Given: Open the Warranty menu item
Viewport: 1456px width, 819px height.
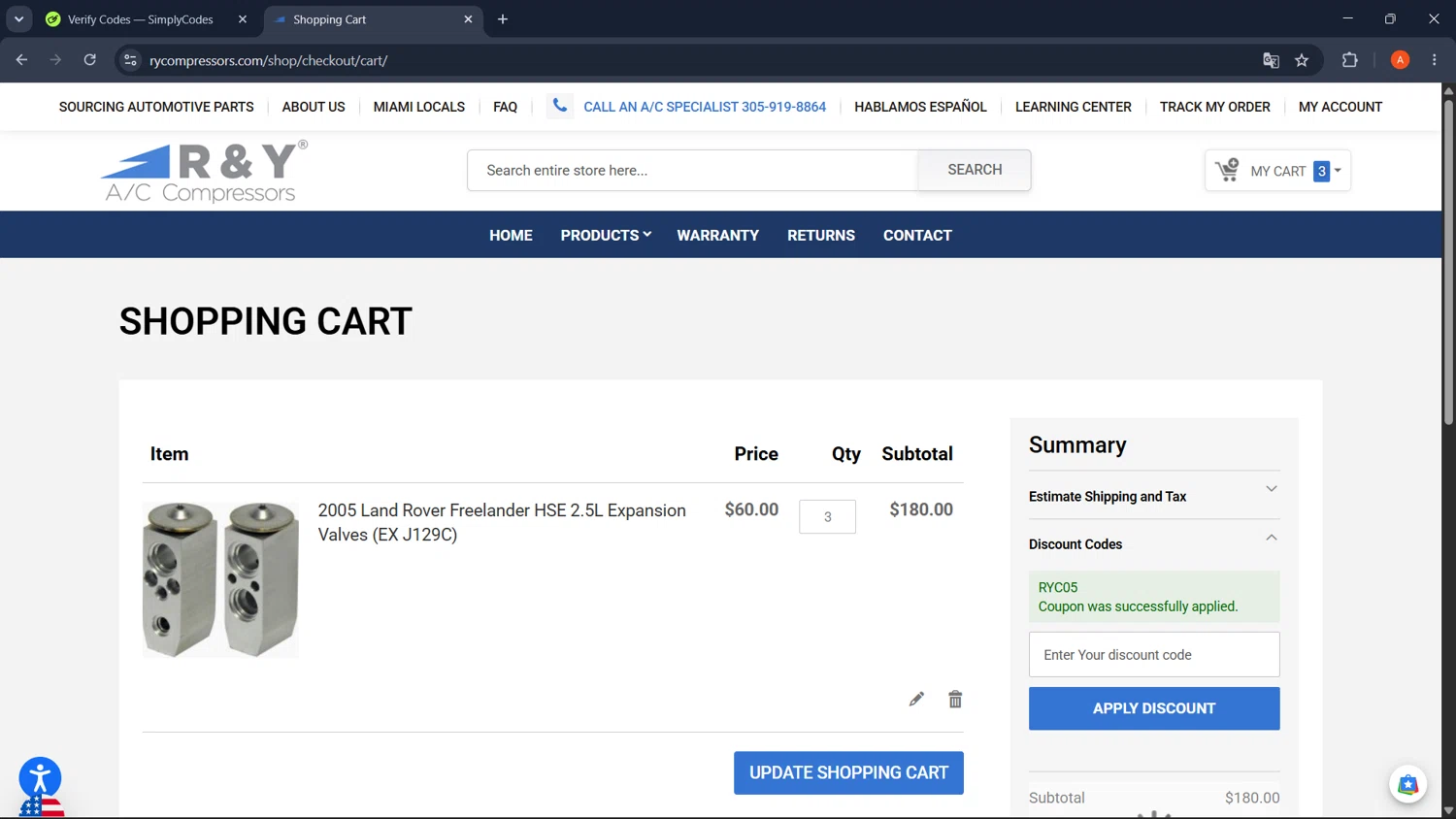Looking at the screenshot, I should coord(717,235).
